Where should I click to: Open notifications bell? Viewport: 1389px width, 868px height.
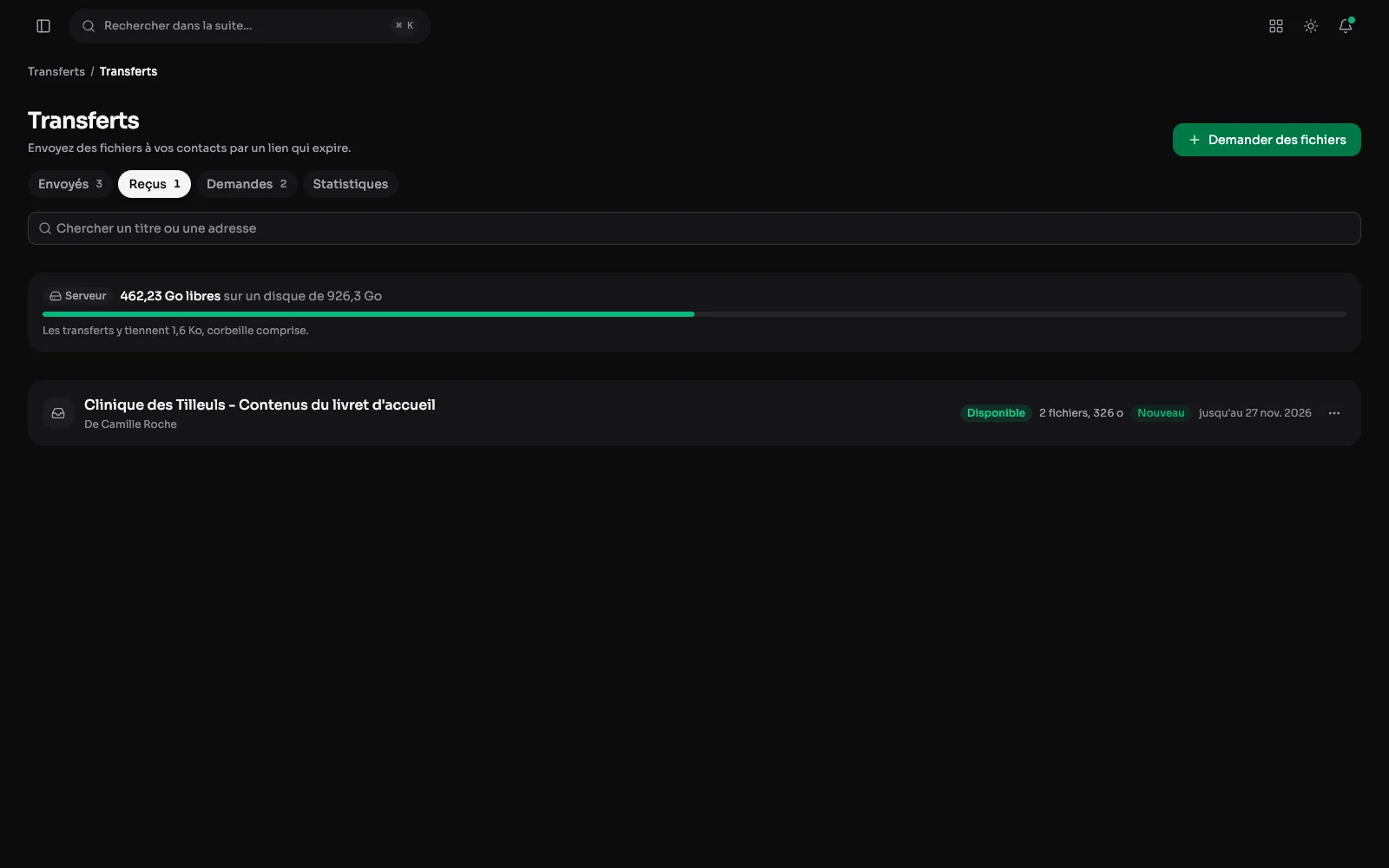pyautogui.click(x=1346, y=26)
